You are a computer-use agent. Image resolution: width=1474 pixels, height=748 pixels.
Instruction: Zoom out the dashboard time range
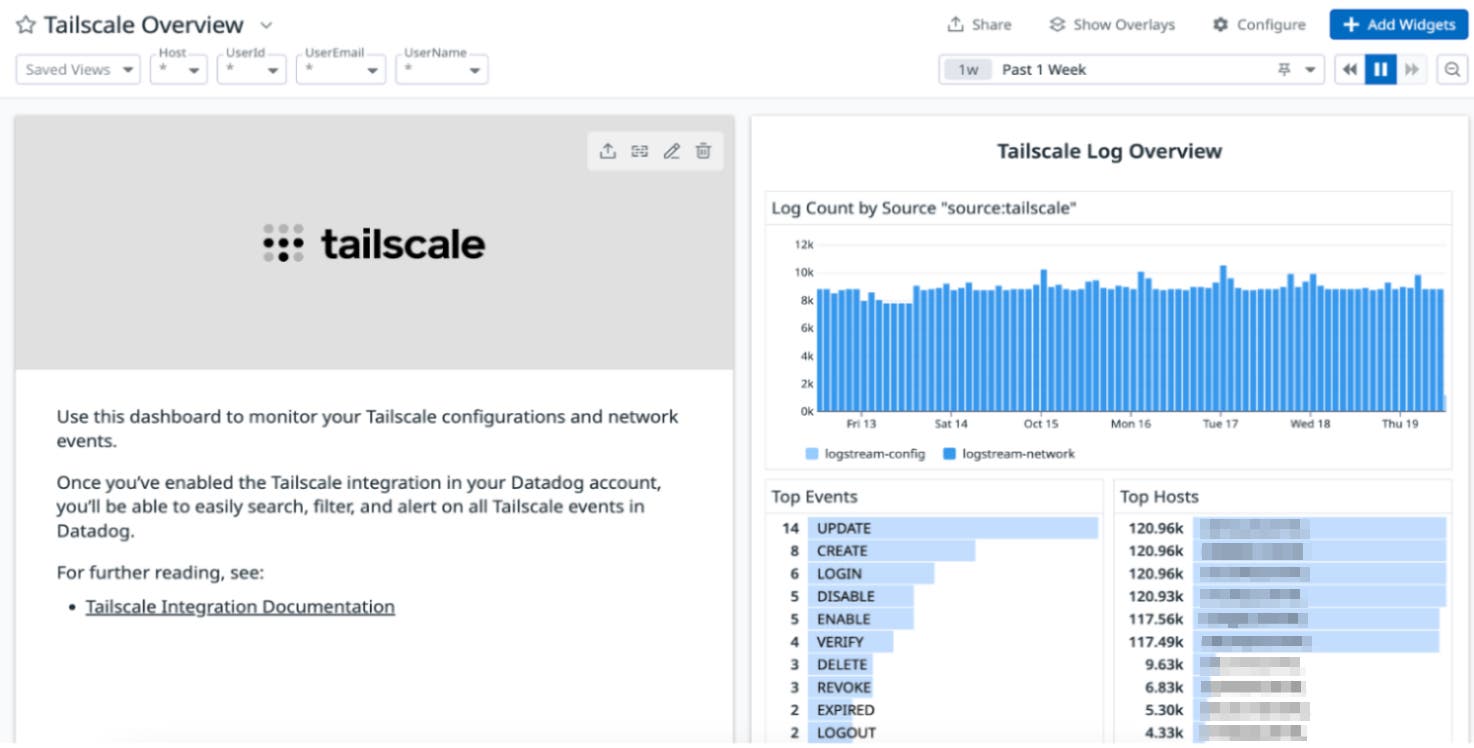pos(1451,69)
